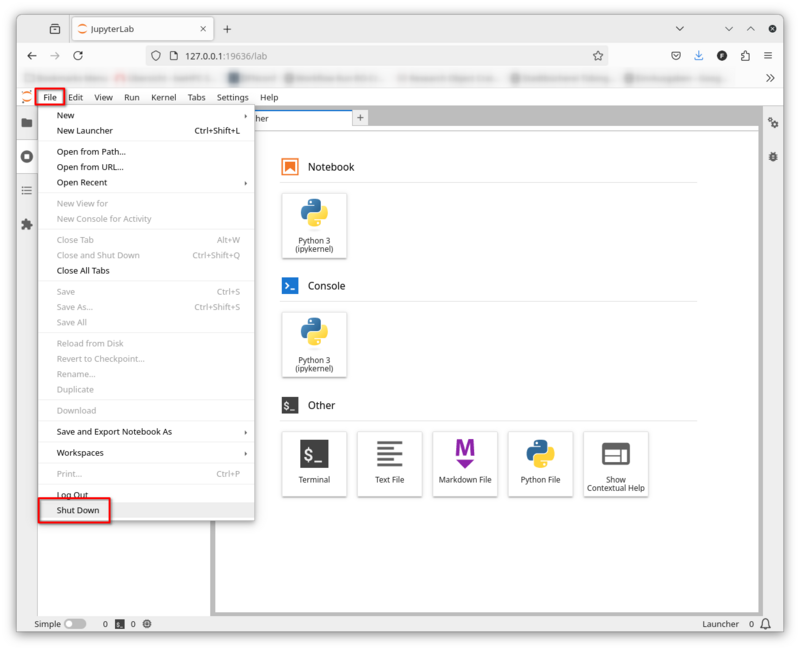
Task: Expand the Workspaces submenu
Action: click(147, 453)
